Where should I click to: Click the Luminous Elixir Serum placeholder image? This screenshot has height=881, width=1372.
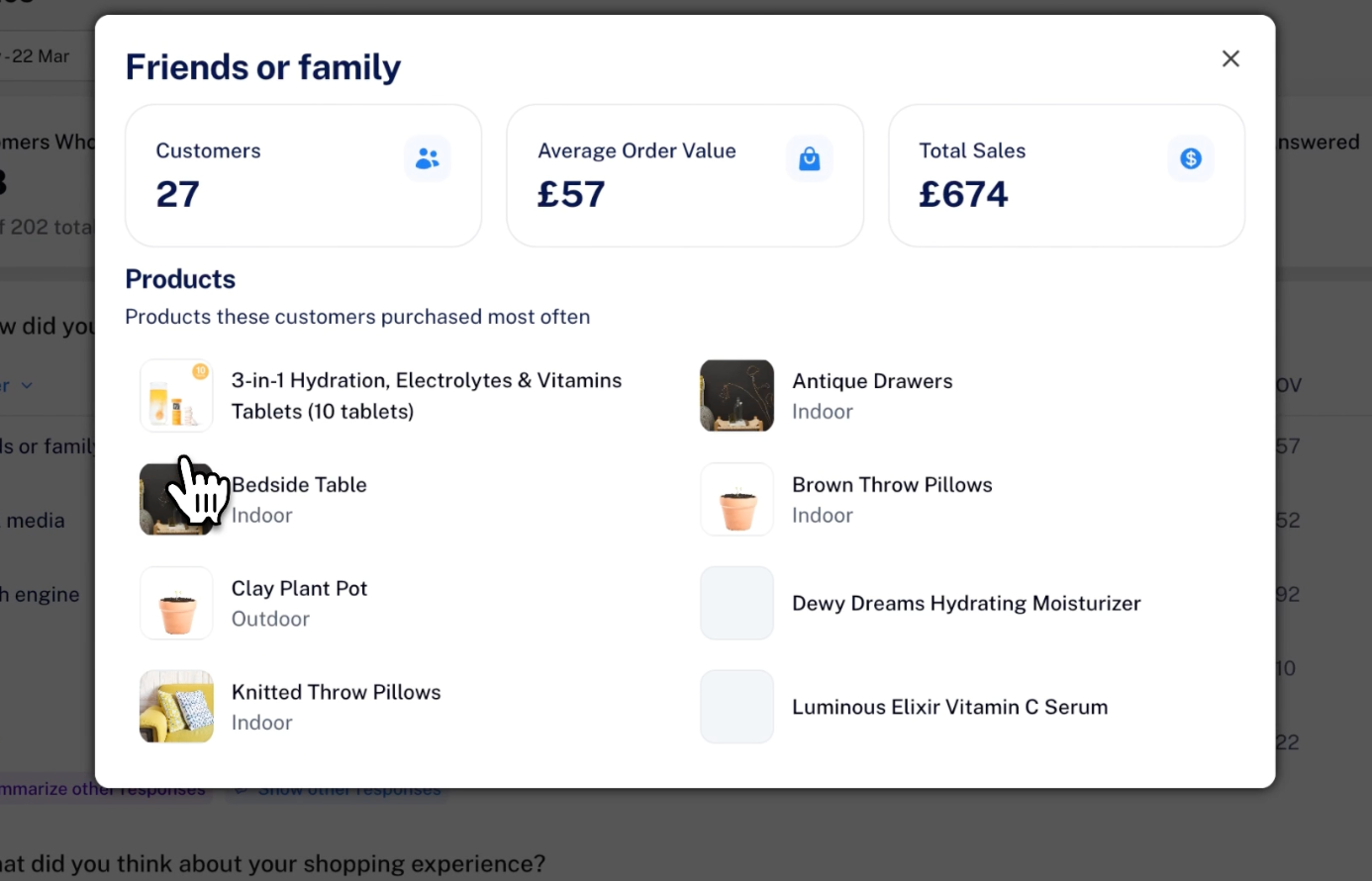tap(736, 707)
